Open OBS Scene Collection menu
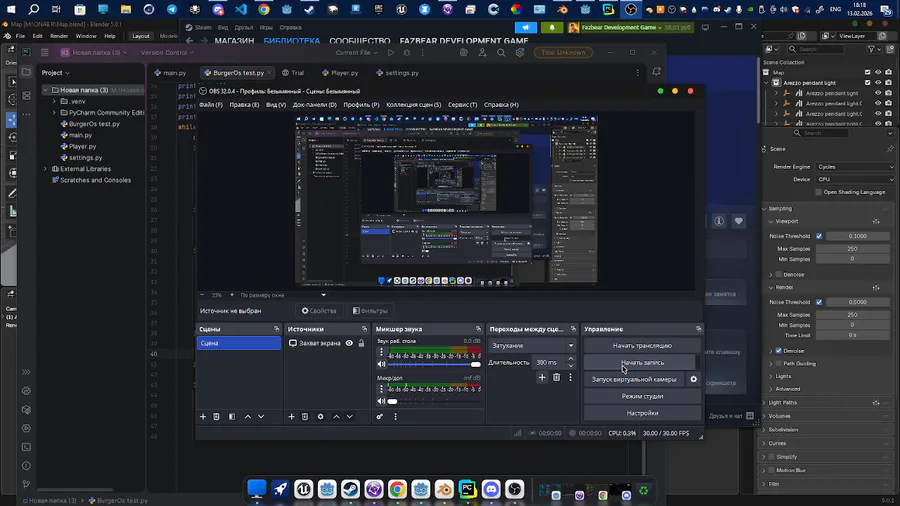Viewport: 900px width, 506px height. click(x=413, y=104)
